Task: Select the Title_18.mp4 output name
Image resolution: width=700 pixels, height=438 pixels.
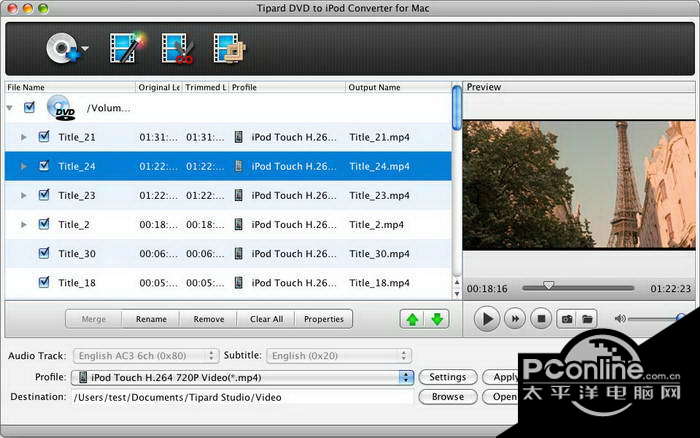Action: pos(379,283)
